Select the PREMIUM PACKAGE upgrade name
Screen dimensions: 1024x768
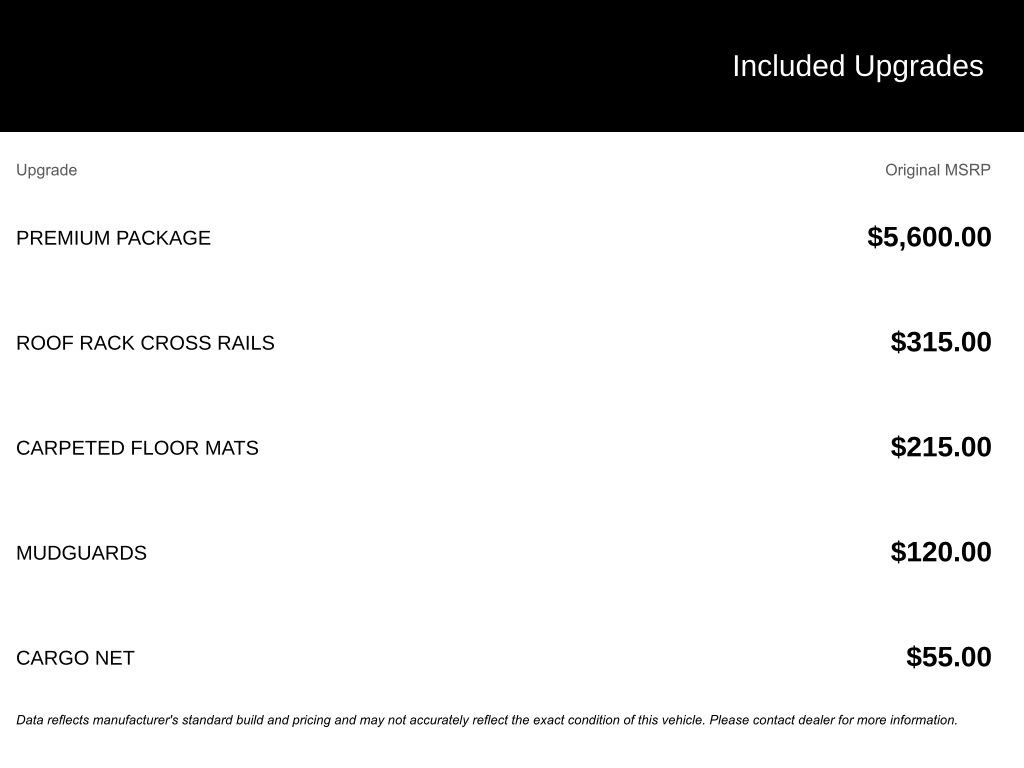pos(113,238)
